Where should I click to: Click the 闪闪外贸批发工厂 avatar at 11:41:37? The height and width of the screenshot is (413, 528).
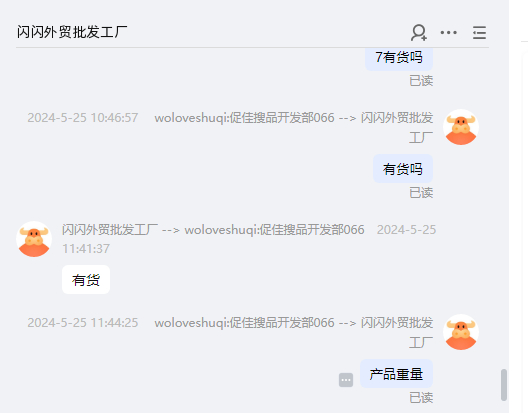pos(34,239)
